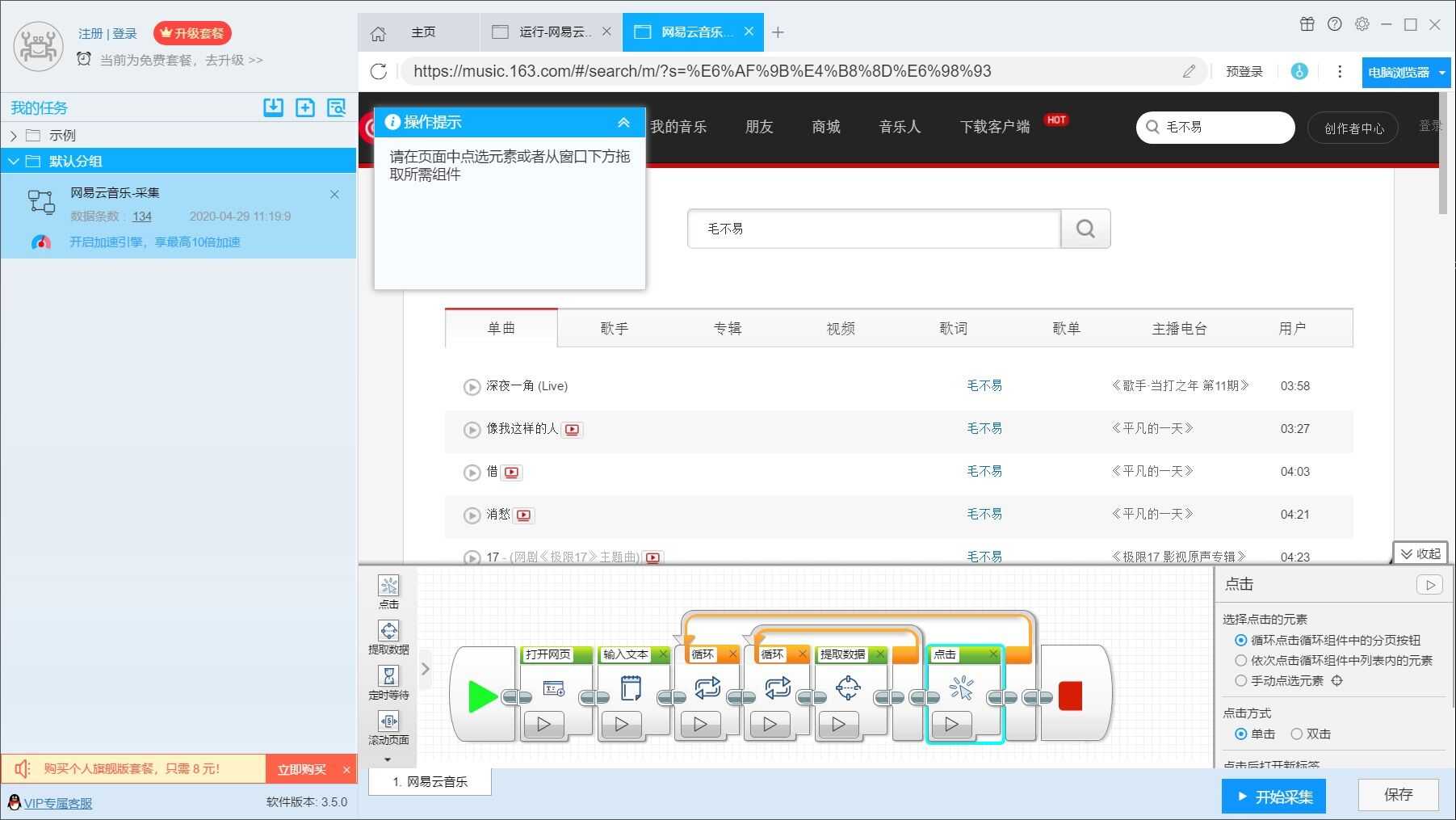
Task: Select 循环点击循环组件中的分页按钮 radio option
Action: click(x=1240, y=641)
